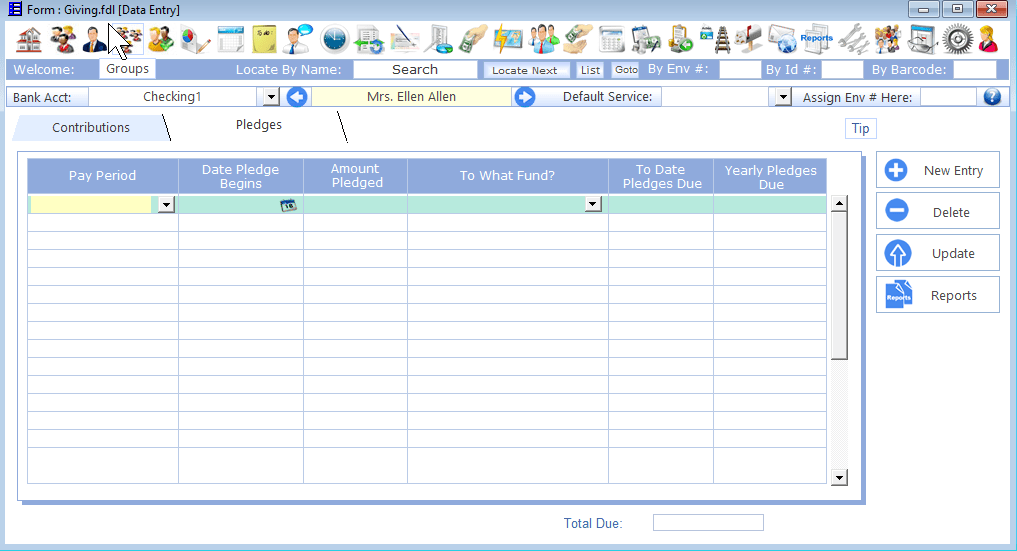The image size is (1017, 551).
Task: Click the Search name field
Action: pyautogui.click(x=415, y=69)
